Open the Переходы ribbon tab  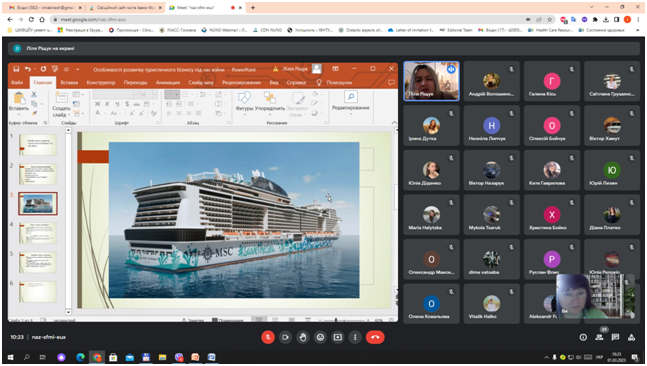135,83
